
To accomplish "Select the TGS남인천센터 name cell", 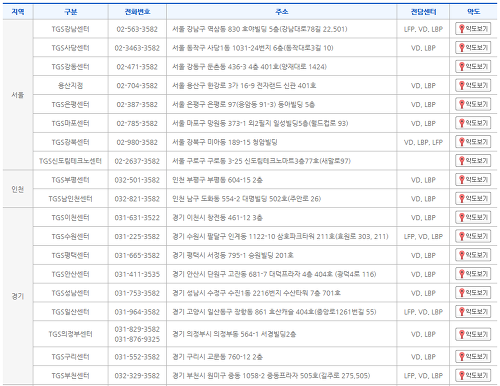I will (71, 199).
